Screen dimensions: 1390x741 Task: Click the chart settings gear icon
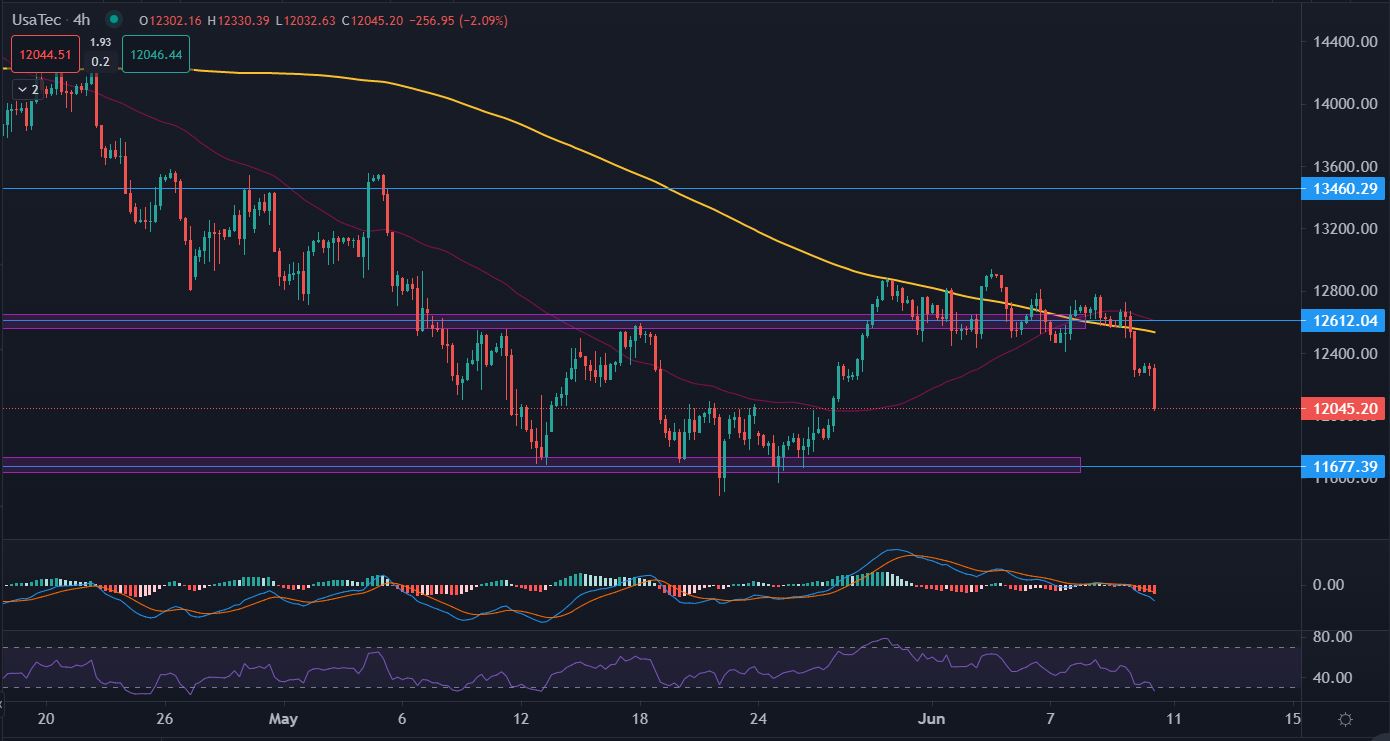[x=1345, y=720]
